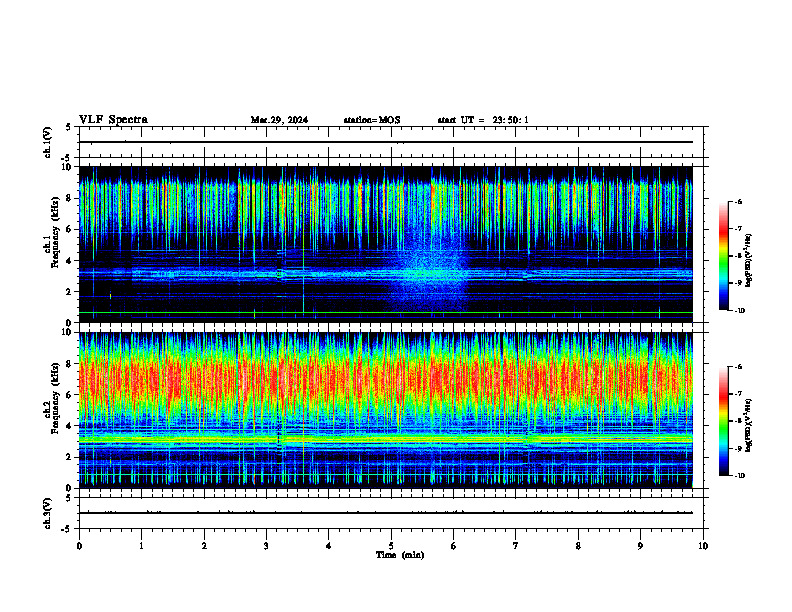Click the yellow-green 3 kHz band in the ch.2 spectrogram
This screenshot has width=792, height=612.
click(x=386, y=439)
